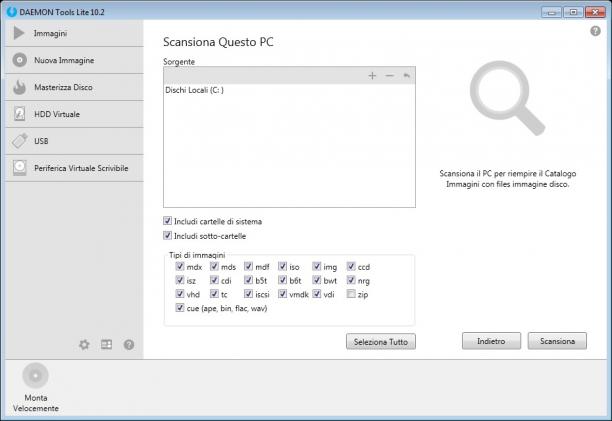Image resolution: width=612 pixels, height=421 pixels.
Task: Toggle the bwt checkbox
Action: click(317, 280)
